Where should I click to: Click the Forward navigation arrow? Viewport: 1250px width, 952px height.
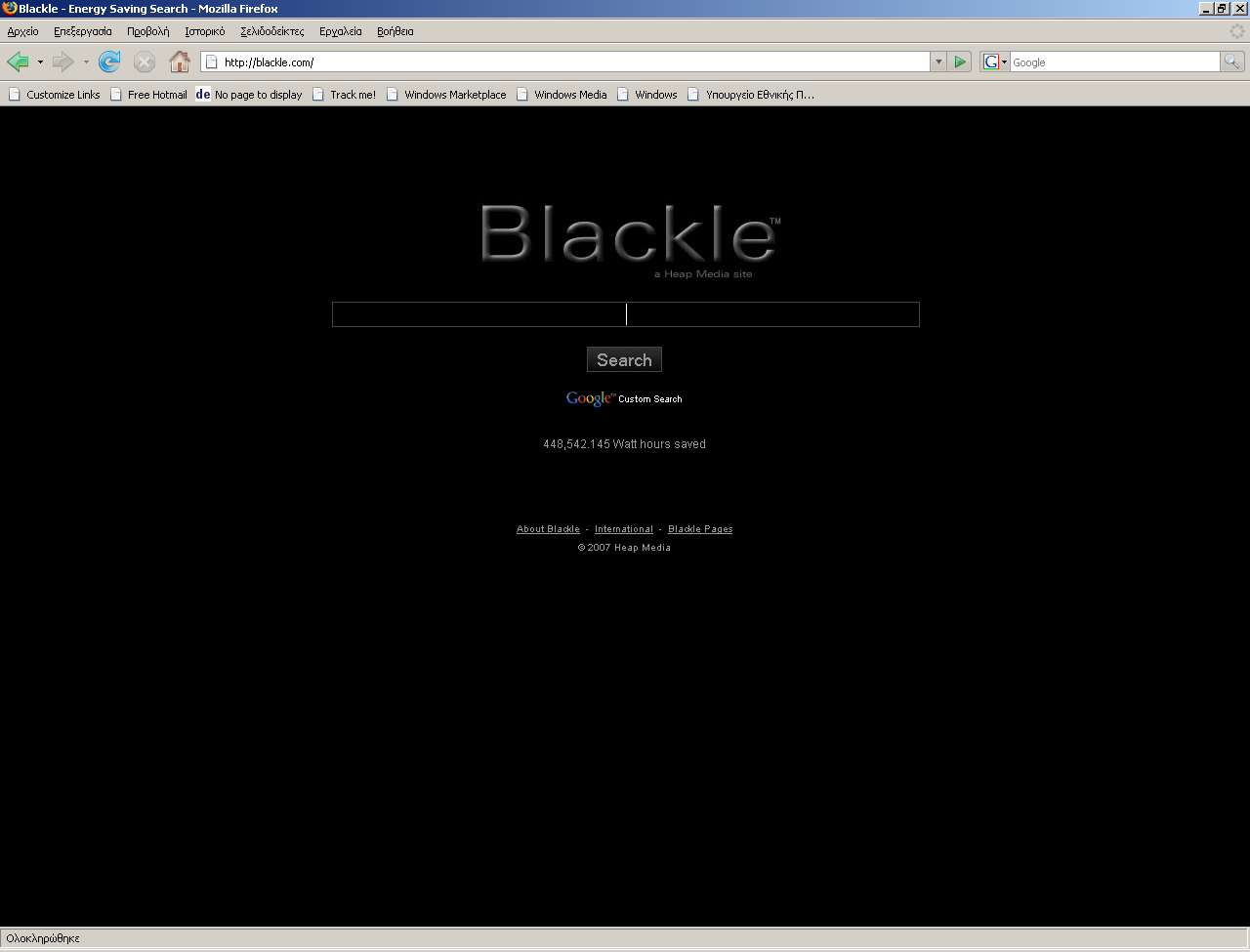[x=63, y=62]
